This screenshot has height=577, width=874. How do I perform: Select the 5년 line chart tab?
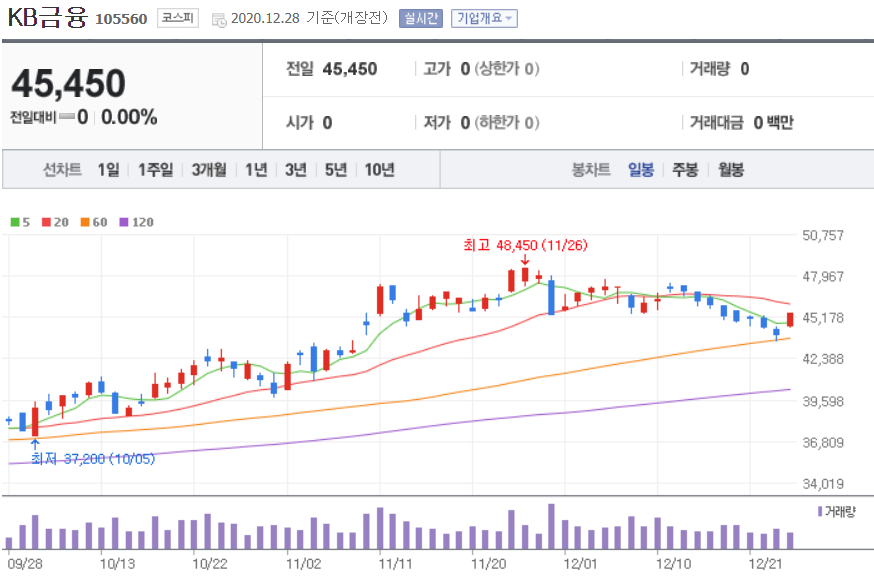pyautogui.click(x=336, y=169)
